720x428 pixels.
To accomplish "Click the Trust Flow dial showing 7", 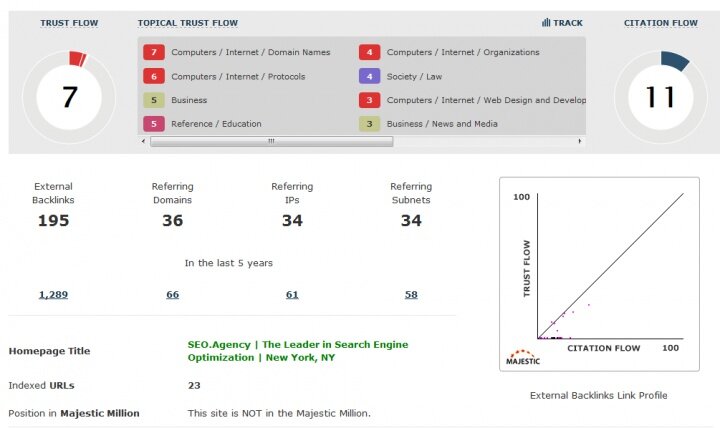I will coord(69,97).
